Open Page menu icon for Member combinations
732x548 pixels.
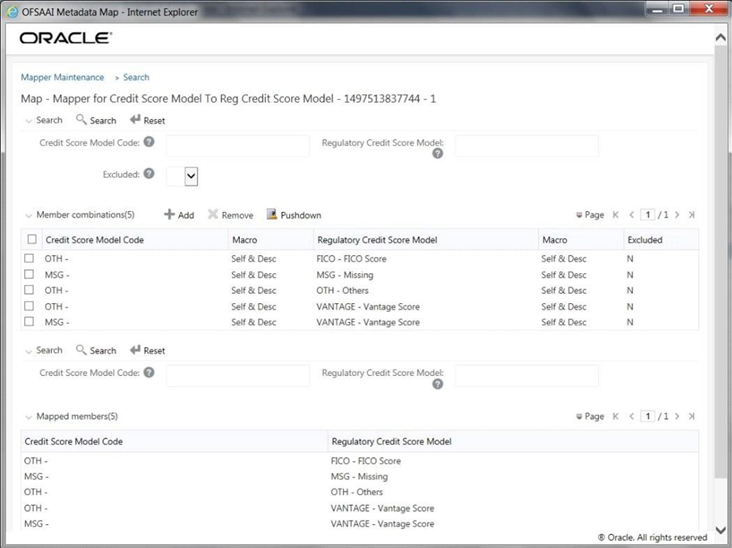click(x=579, y=215)
